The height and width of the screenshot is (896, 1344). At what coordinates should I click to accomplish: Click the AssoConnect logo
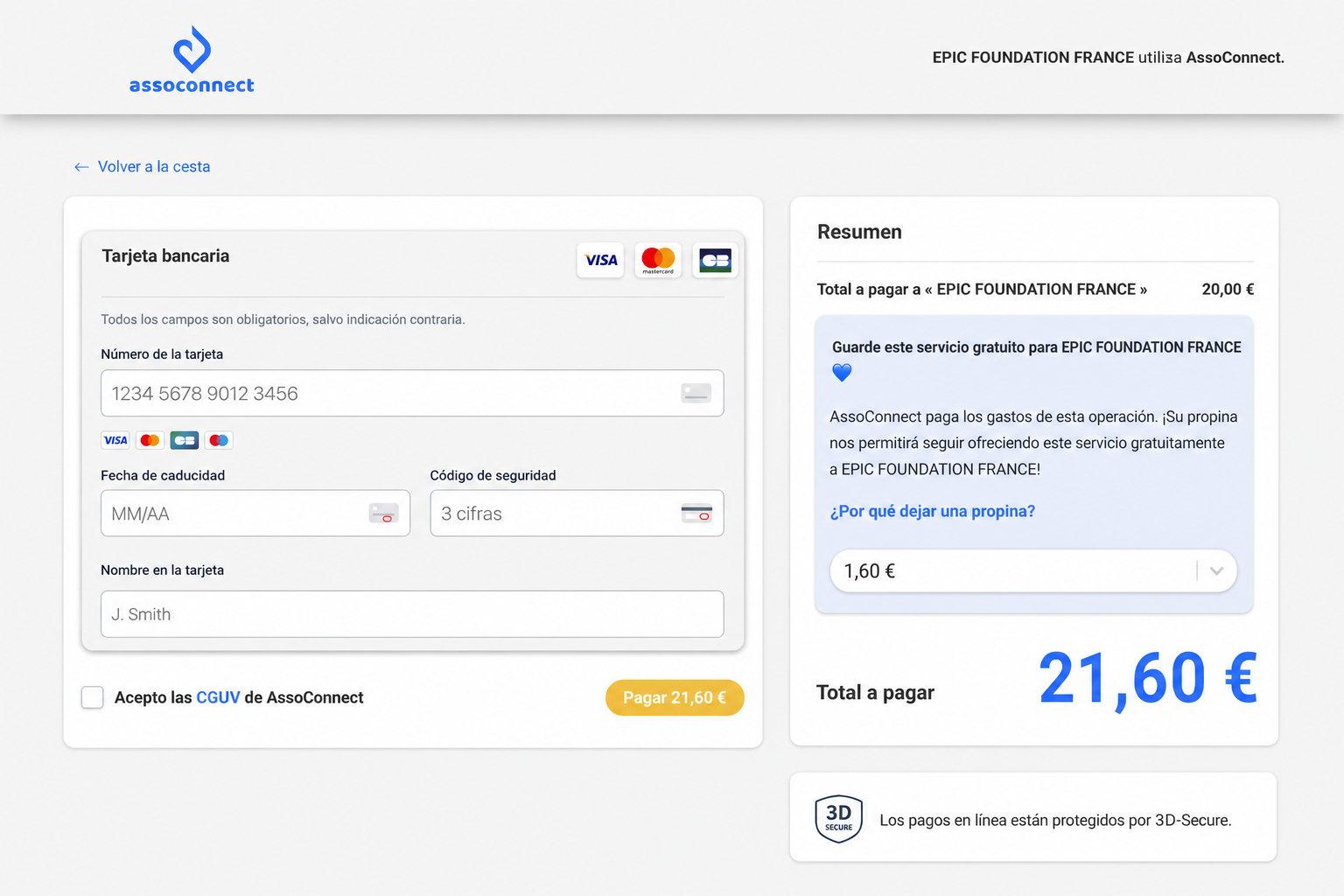pyautogui.click(x=192, y=59)
